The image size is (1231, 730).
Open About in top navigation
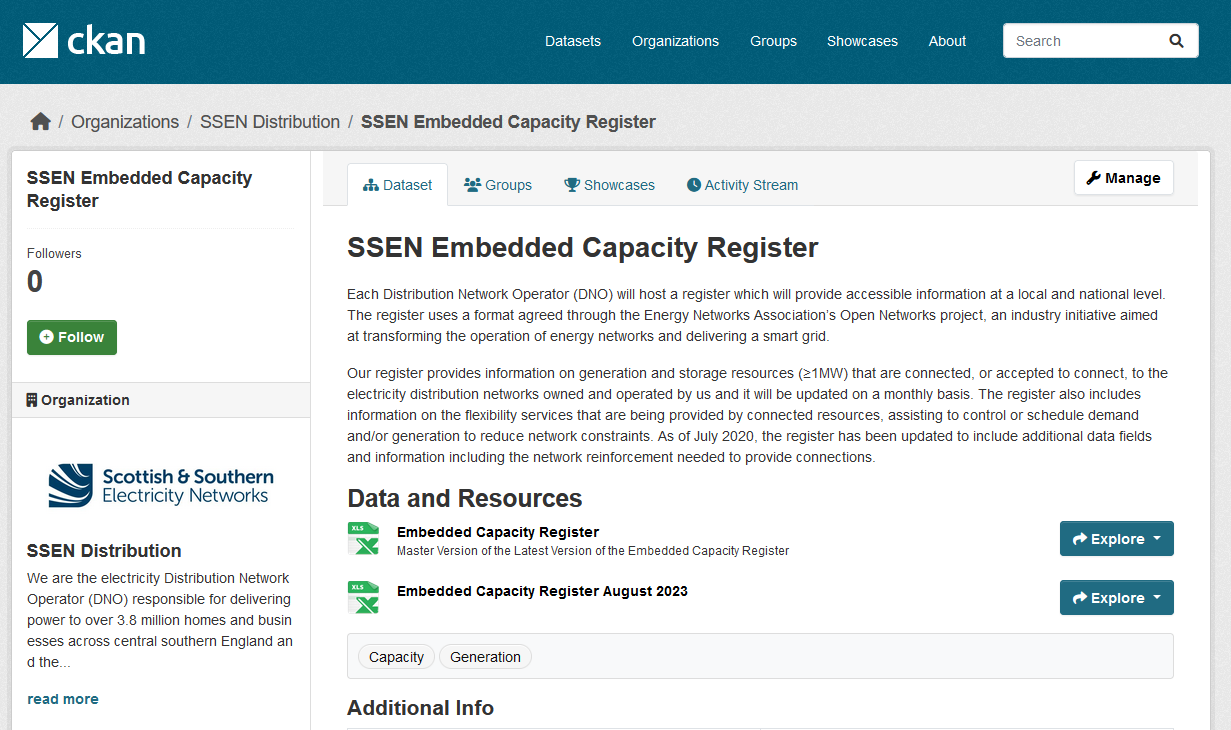point(947,41)
